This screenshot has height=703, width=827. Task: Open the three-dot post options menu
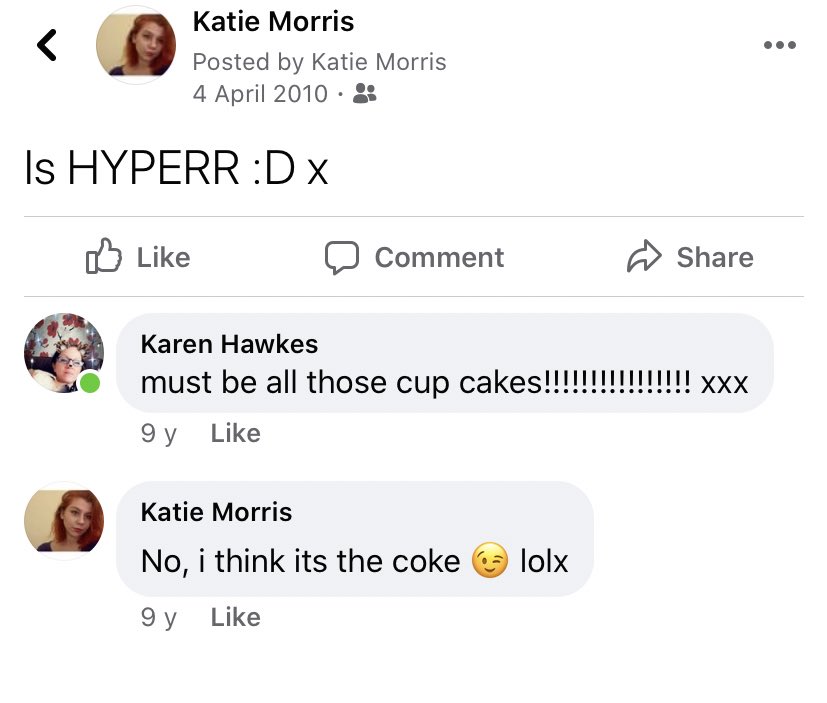point(780,45)
